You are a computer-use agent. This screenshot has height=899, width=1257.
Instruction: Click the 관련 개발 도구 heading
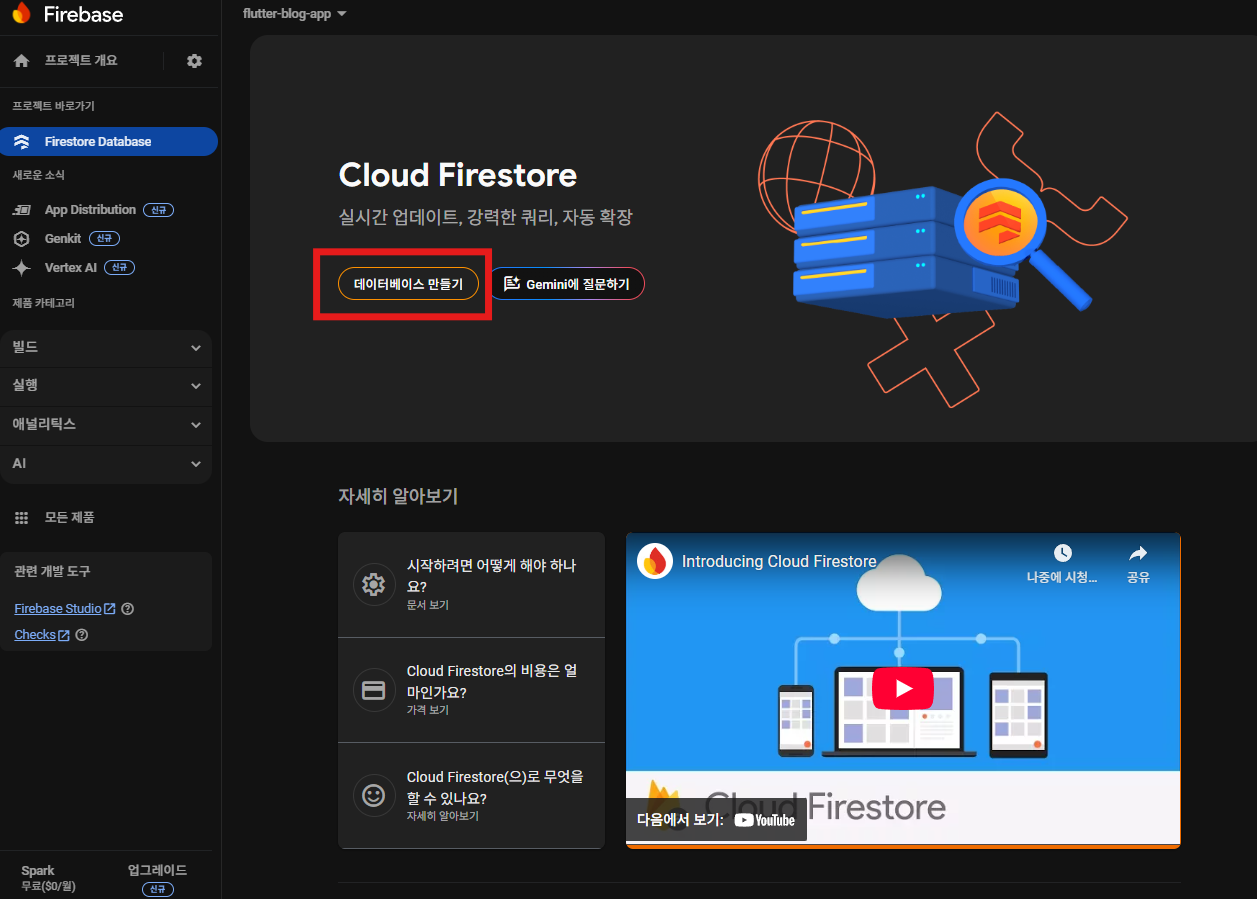click(x=52, y=572)
